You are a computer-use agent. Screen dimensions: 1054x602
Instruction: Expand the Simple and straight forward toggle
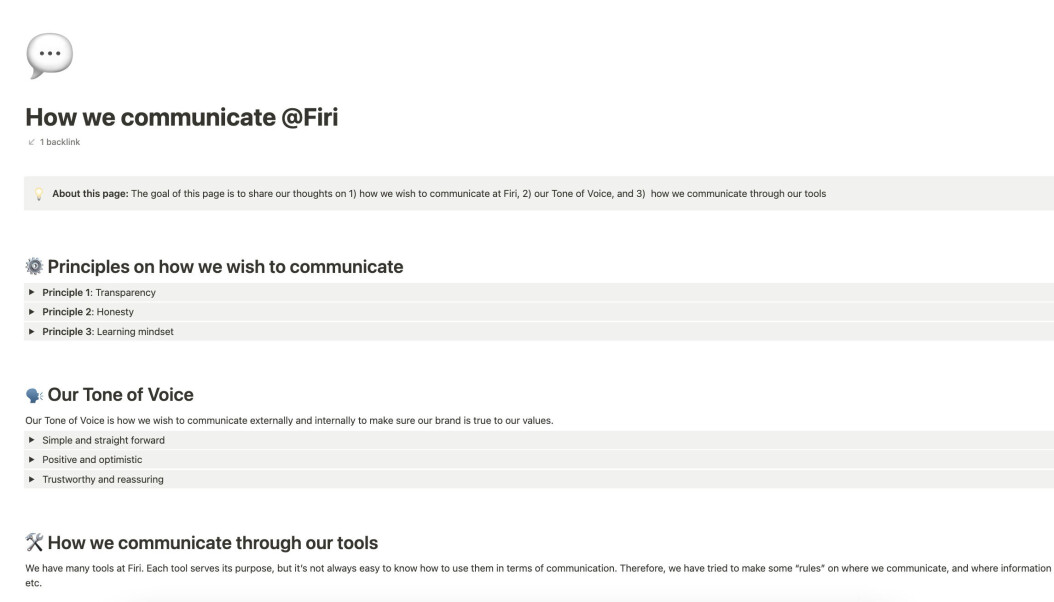tap(32, 440)
